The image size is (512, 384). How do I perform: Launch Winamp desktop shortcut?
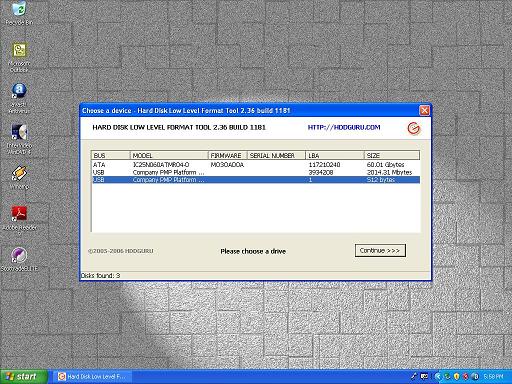[19, 177]
